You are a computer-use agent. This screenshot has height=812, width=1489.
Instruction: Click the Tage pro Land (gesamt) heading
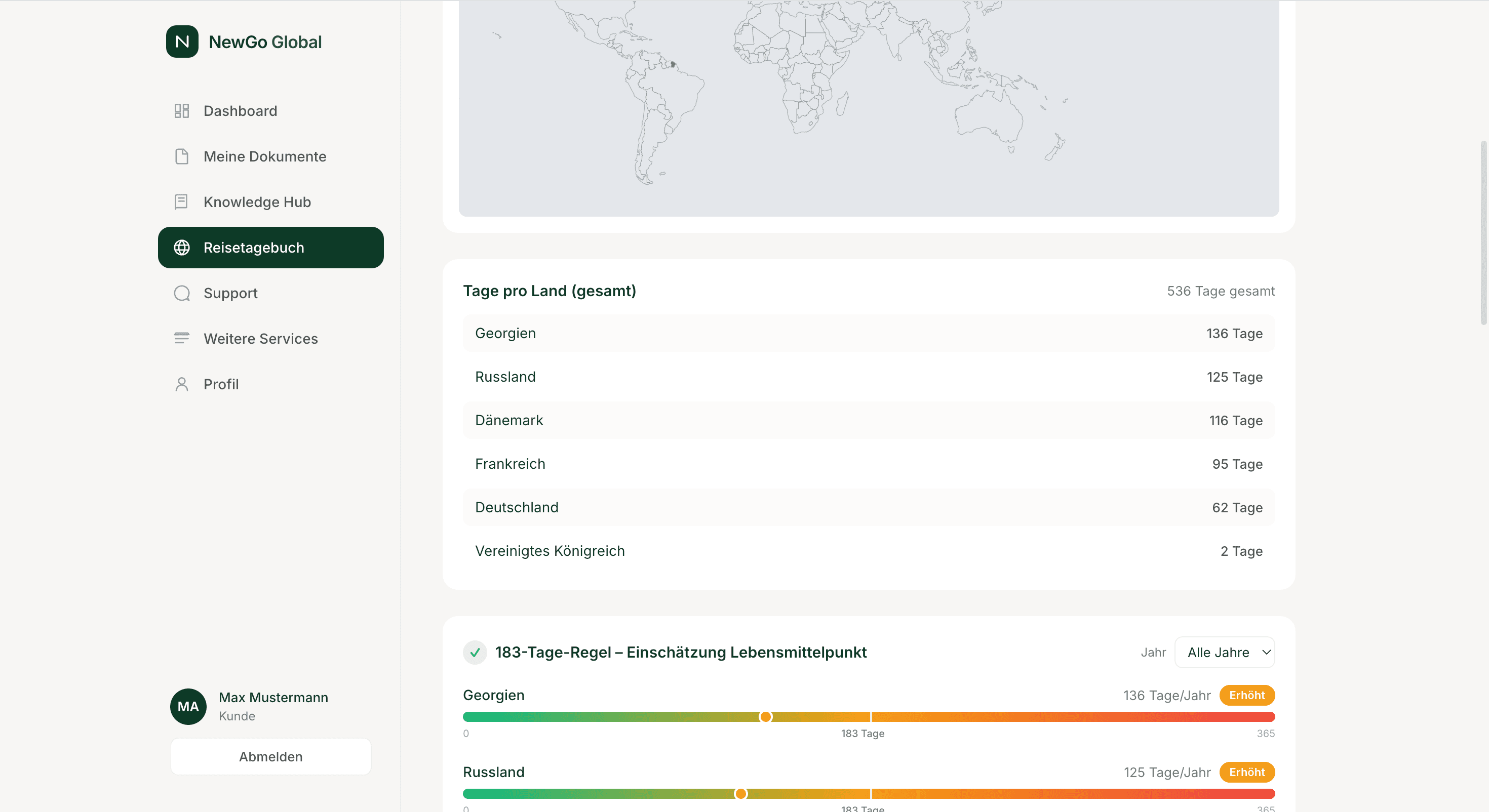click(x=549, y=291)
